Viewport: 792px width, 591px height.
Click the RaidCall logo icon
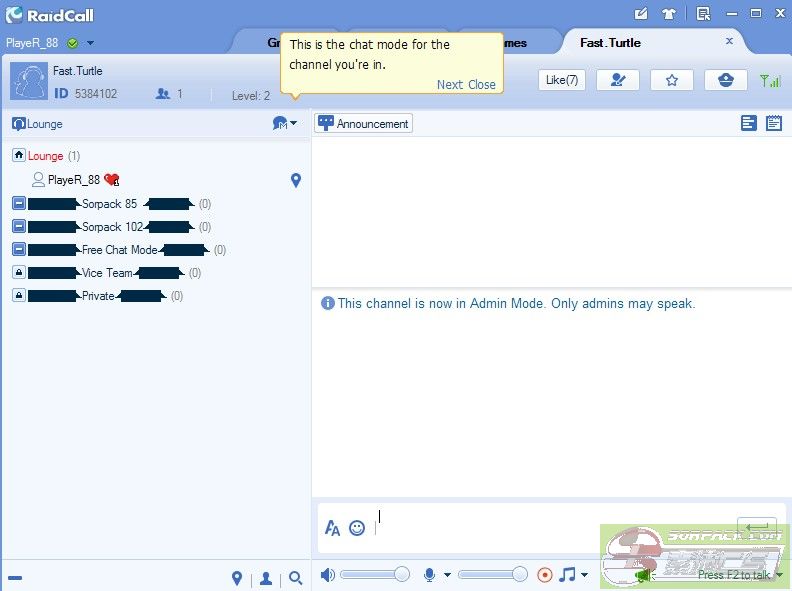point(14,15)
